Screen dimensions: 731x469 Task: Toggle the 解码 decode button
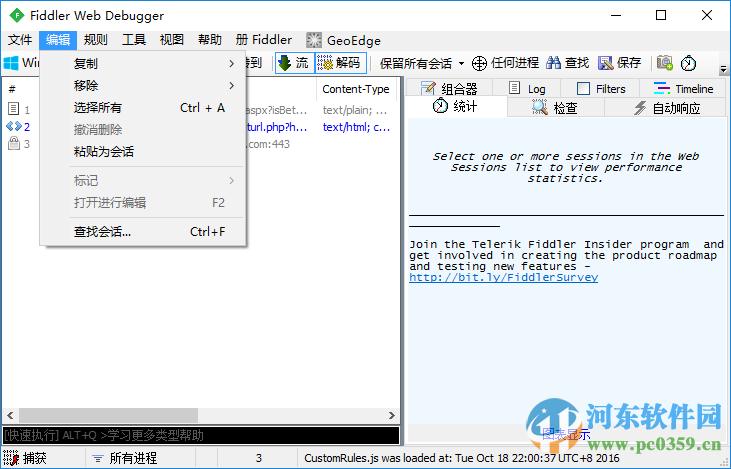pos(340,63)
